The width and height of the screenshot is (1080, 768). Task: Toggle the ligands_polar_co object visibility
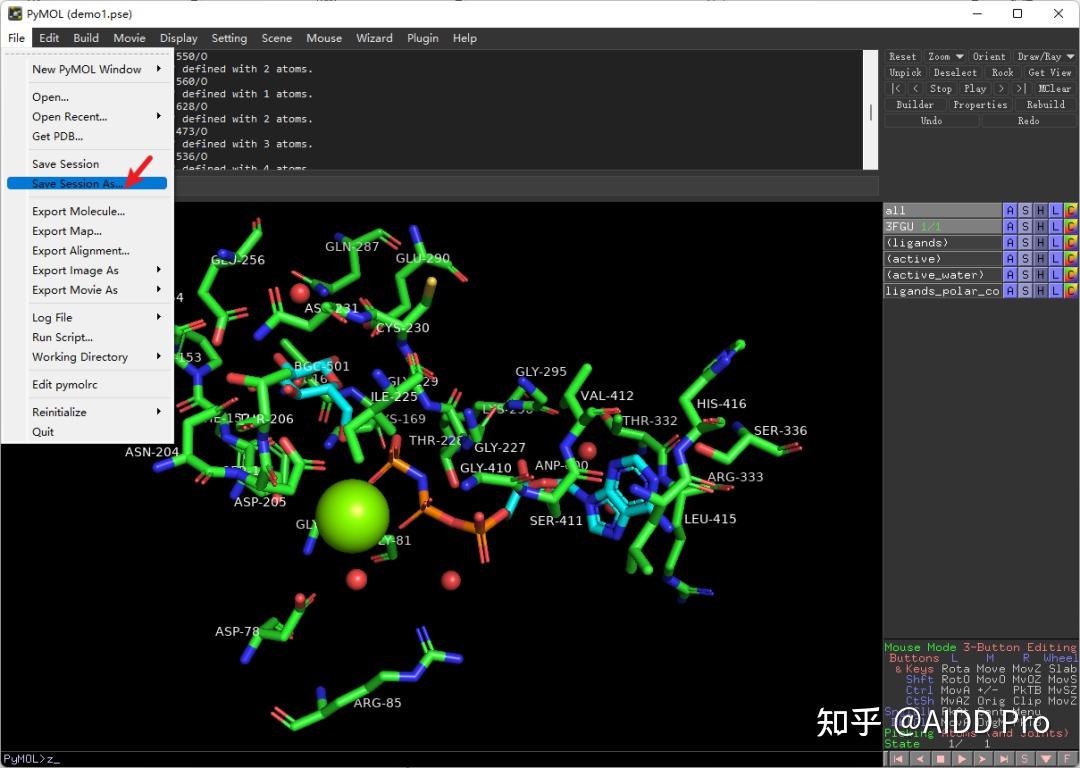click(x=940, y=291)
